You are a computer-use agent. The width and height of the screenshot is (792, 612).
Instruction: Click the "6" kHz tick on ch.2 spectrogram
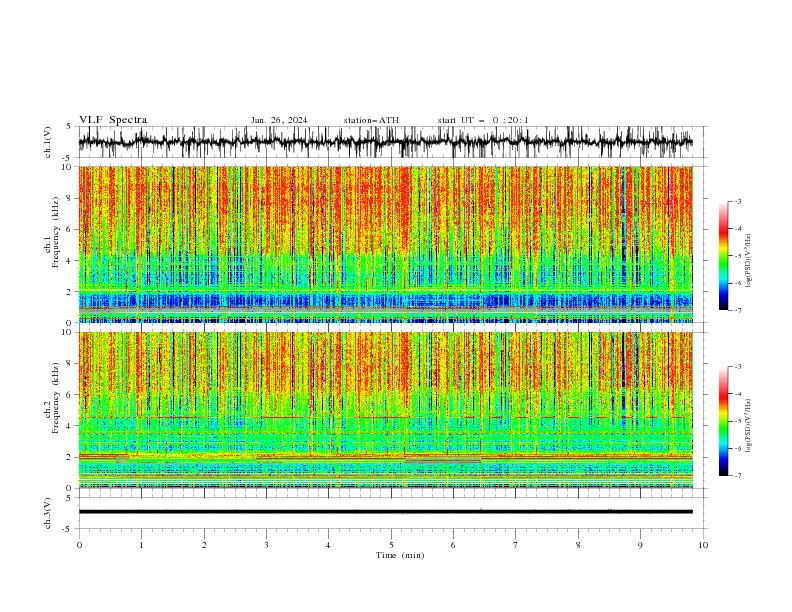(70, 395)
